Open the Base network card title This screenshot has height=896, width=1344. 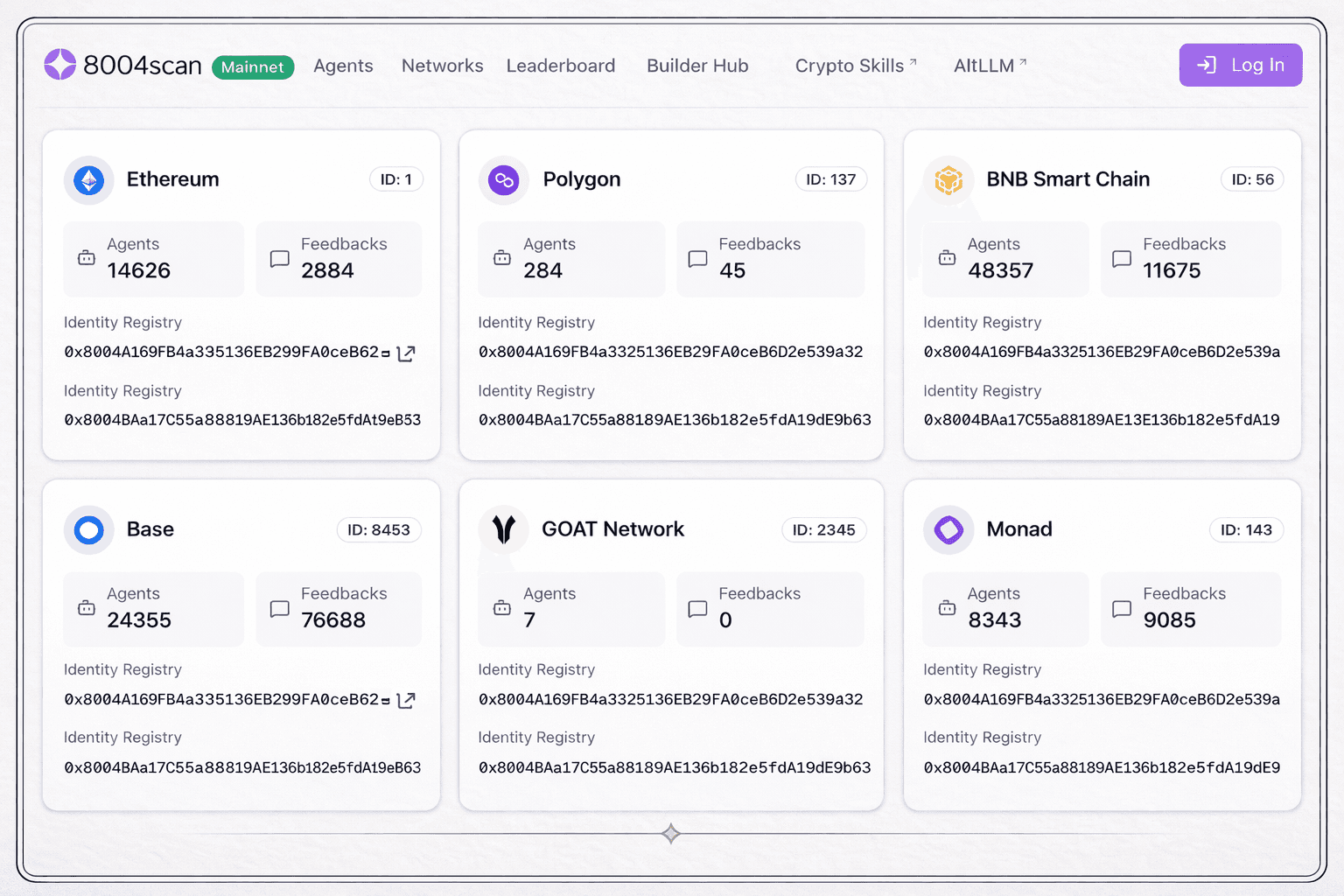click(x=150, y=529)
